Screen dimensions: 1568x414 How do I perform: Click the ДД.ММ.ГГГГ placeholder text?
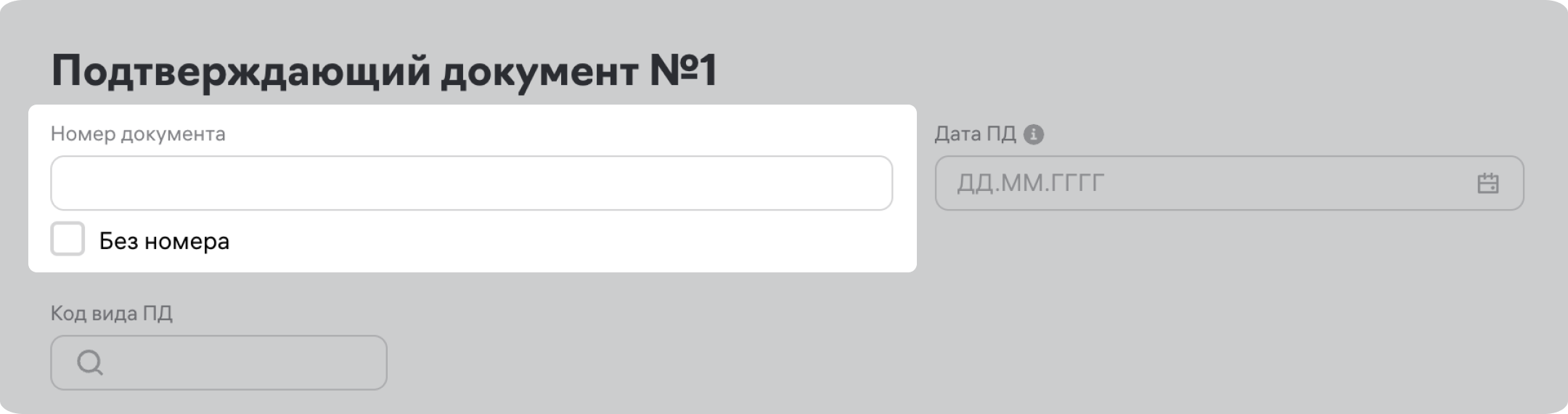pyautogui.click(x=1031, y=183)
